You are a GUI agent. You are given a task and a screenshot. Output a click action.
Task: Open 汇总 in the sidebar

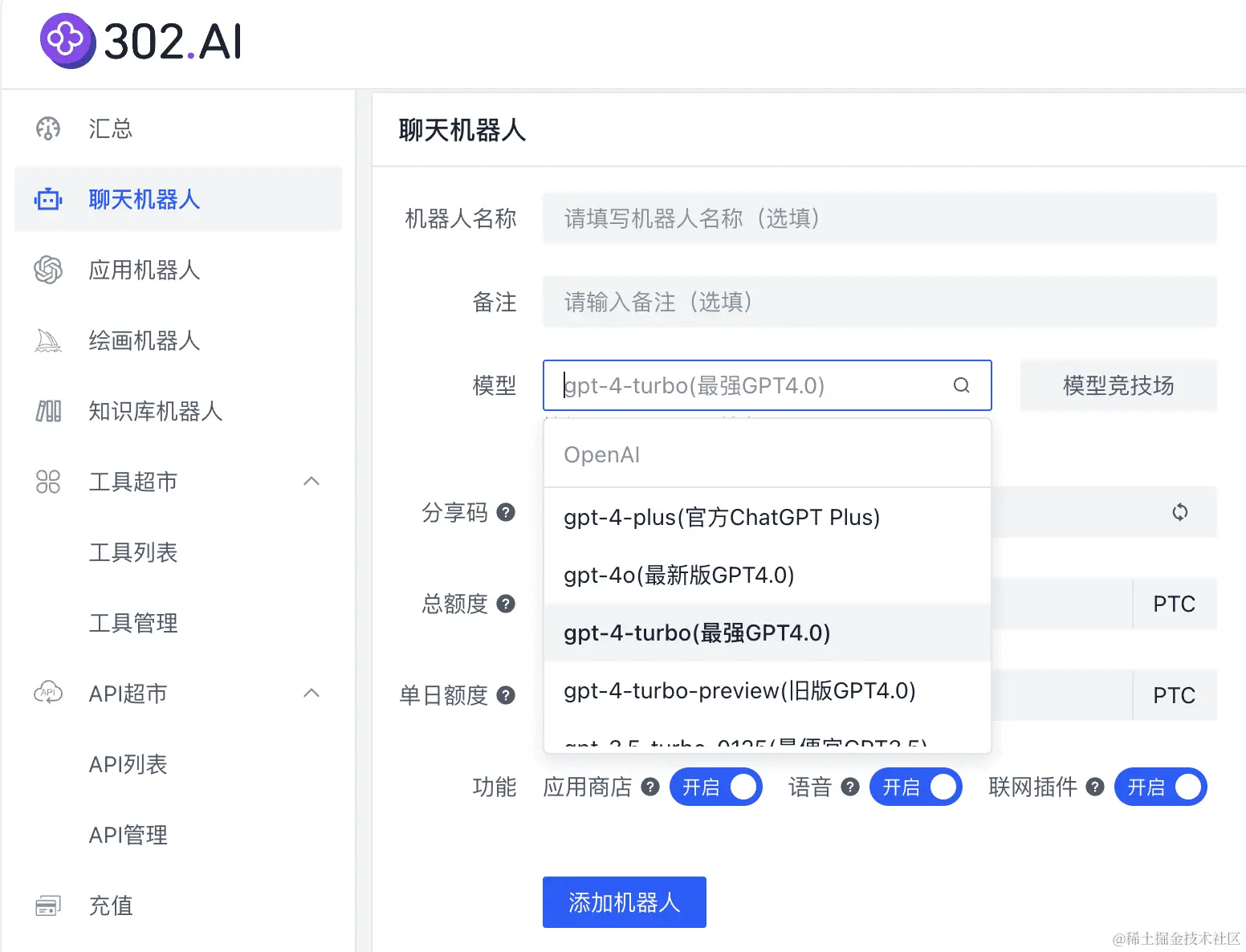point(178,128)
